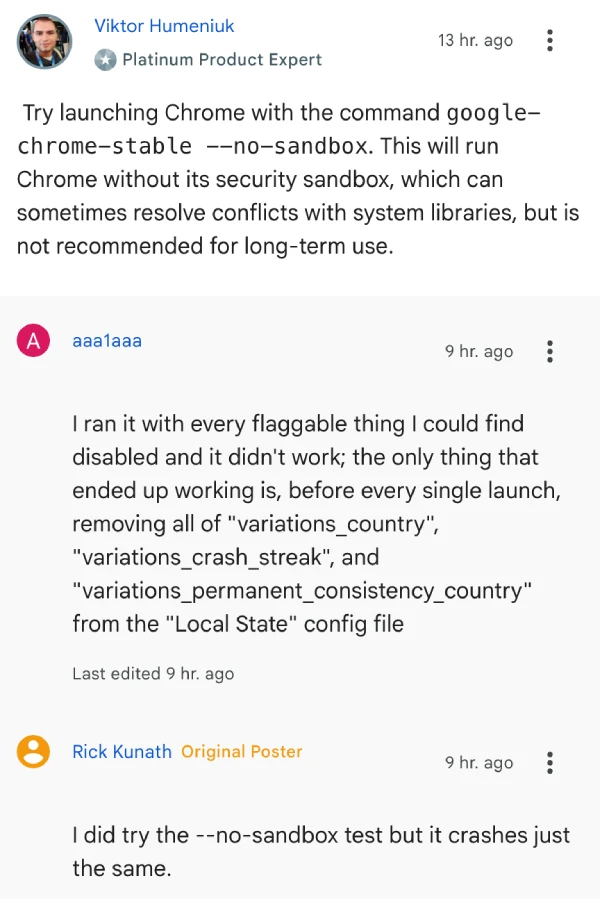The image size is (600, 899).
Task: Select the 9 hr. ago timestamp on aaa1aaa's comment
Action: 479,351
